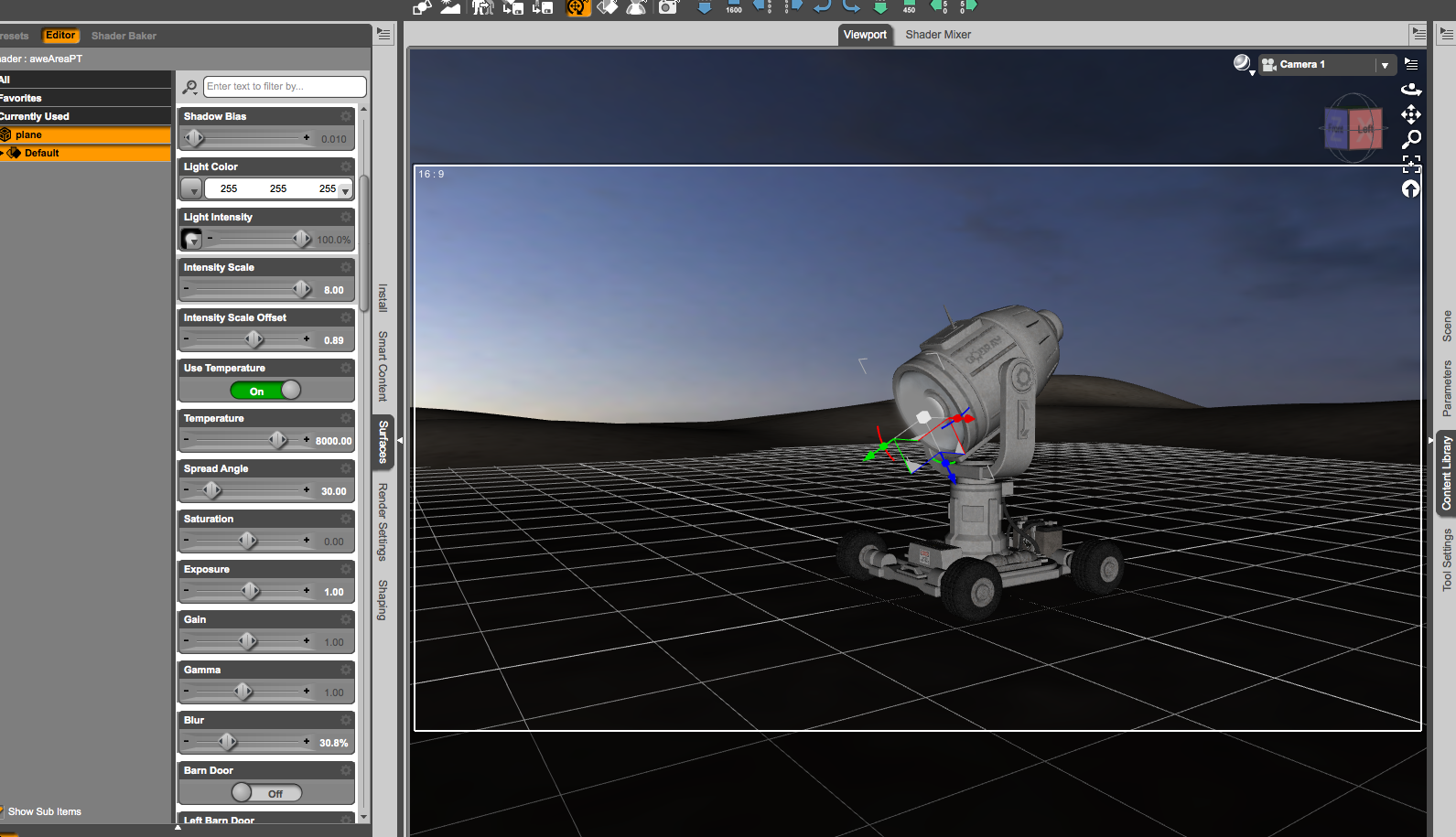Open the Light Intensity map dropdown

coord(191,240)
